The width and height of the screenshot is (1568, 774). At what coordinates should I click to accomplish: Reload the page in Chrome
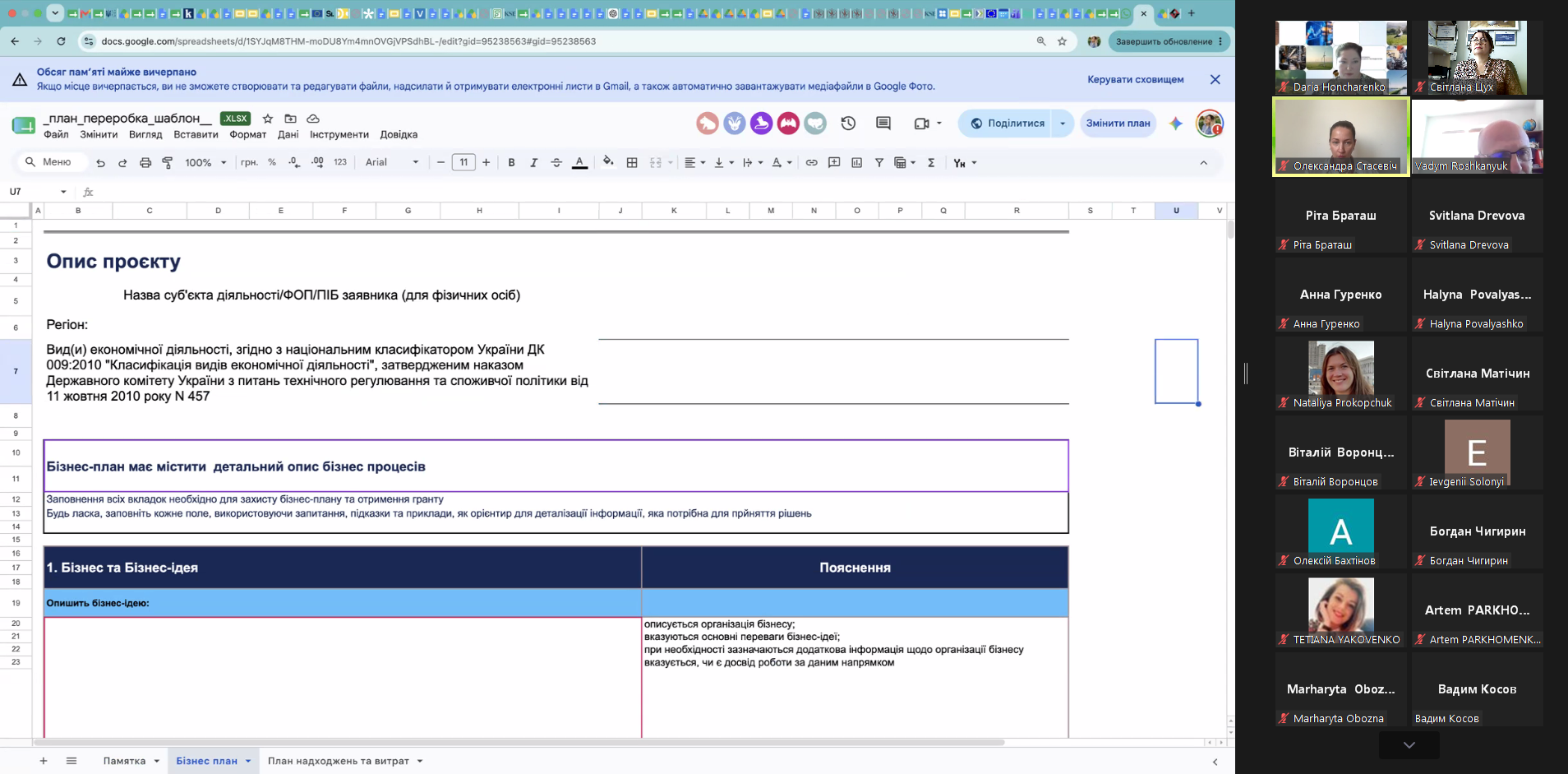click(x=61, y=41)
